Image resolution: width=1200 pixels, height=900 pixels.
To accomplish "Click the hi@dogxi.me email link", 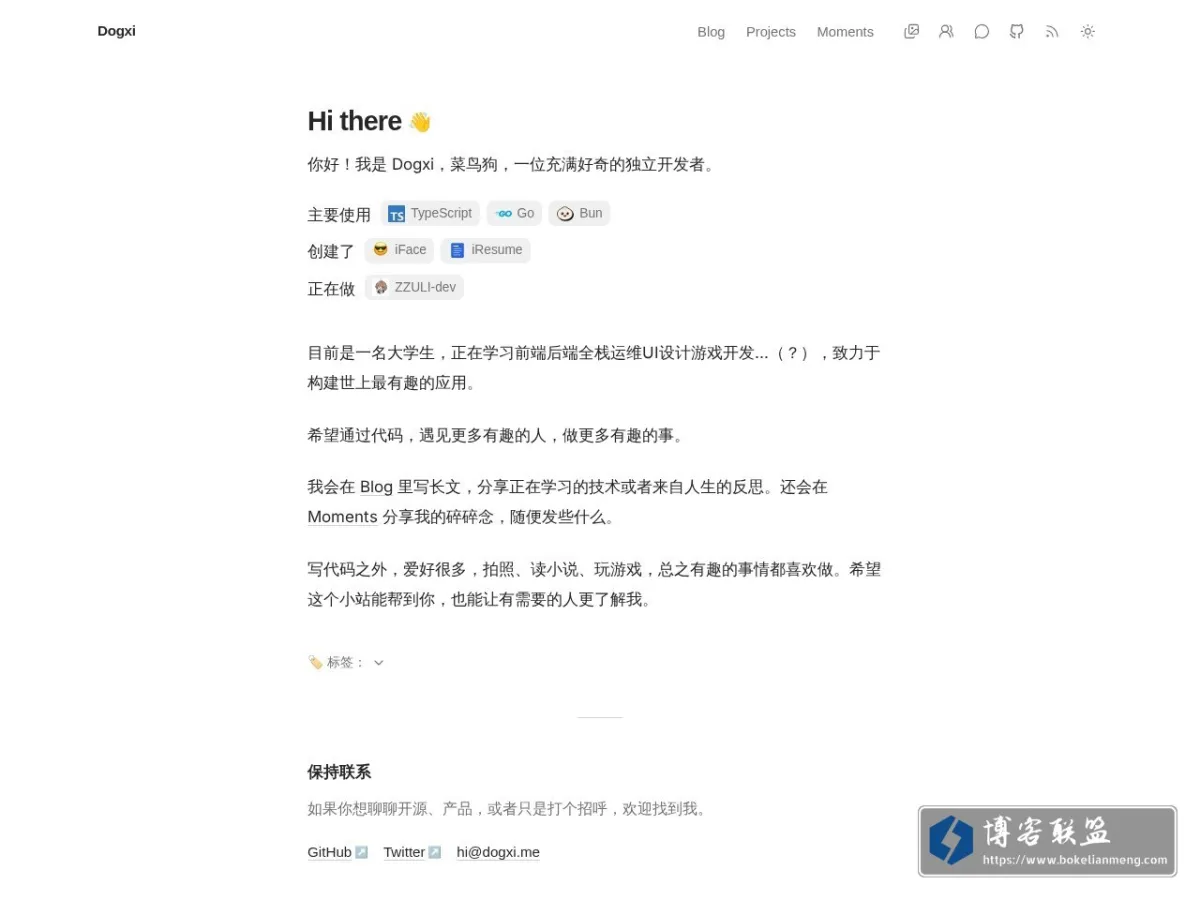I will pyautogui.click(x=498, y=852).
